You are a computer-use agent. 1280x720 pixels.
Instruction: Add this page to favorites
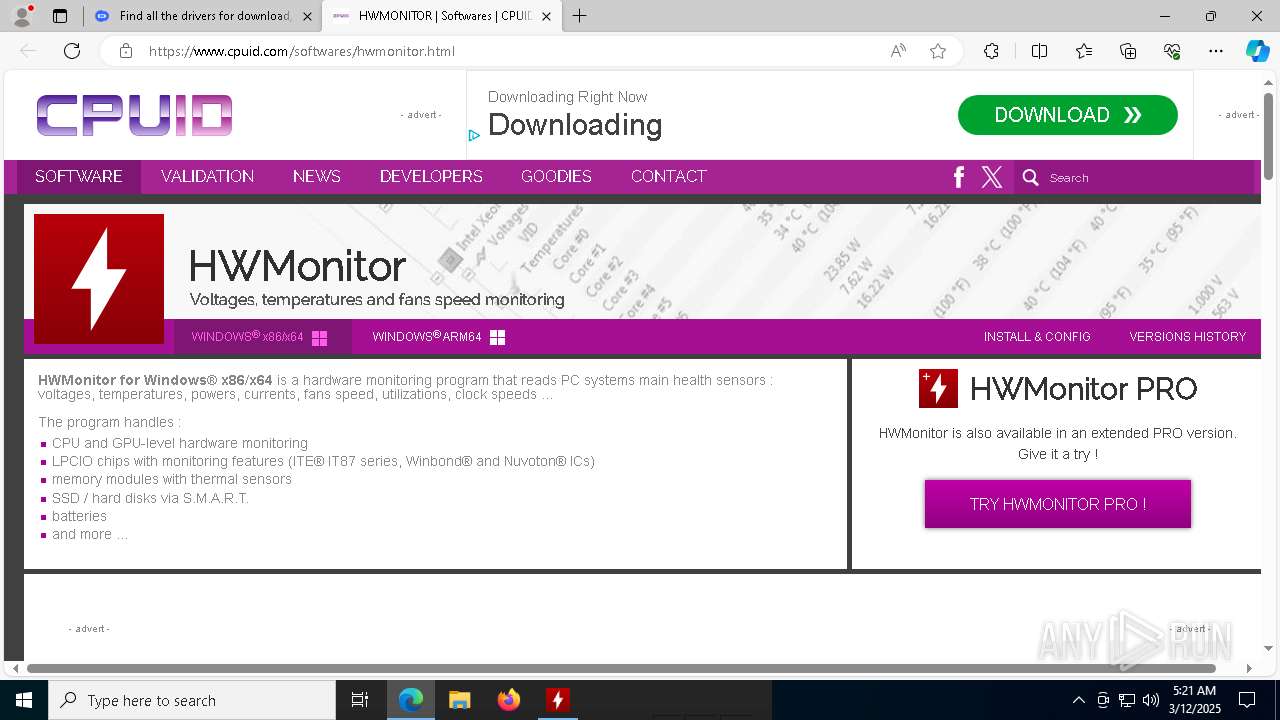938,51
